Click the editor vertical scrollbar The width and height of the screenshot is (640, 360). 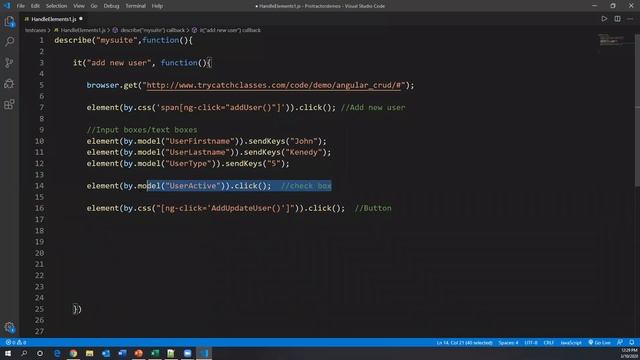(x=637, y=110)
